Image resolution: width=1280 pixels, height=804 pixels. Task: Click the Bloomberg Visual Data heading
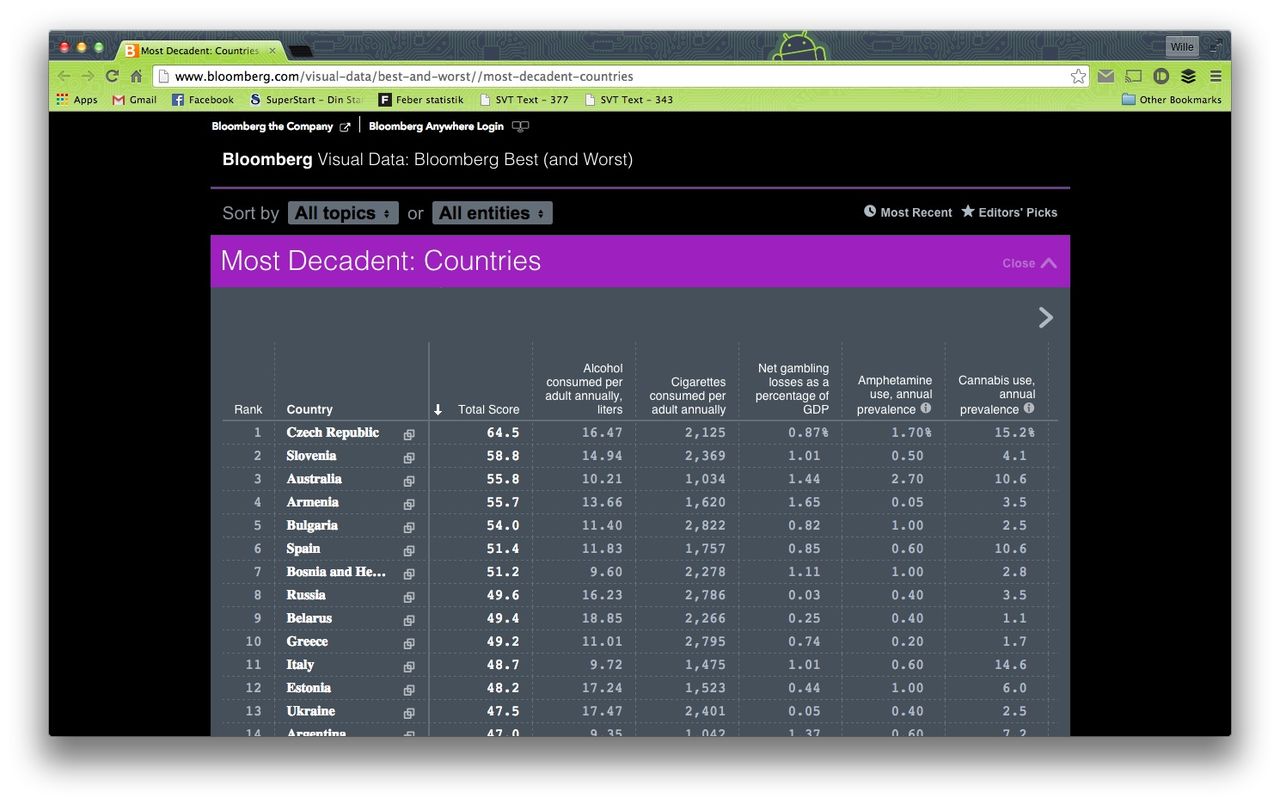point(427,159)
